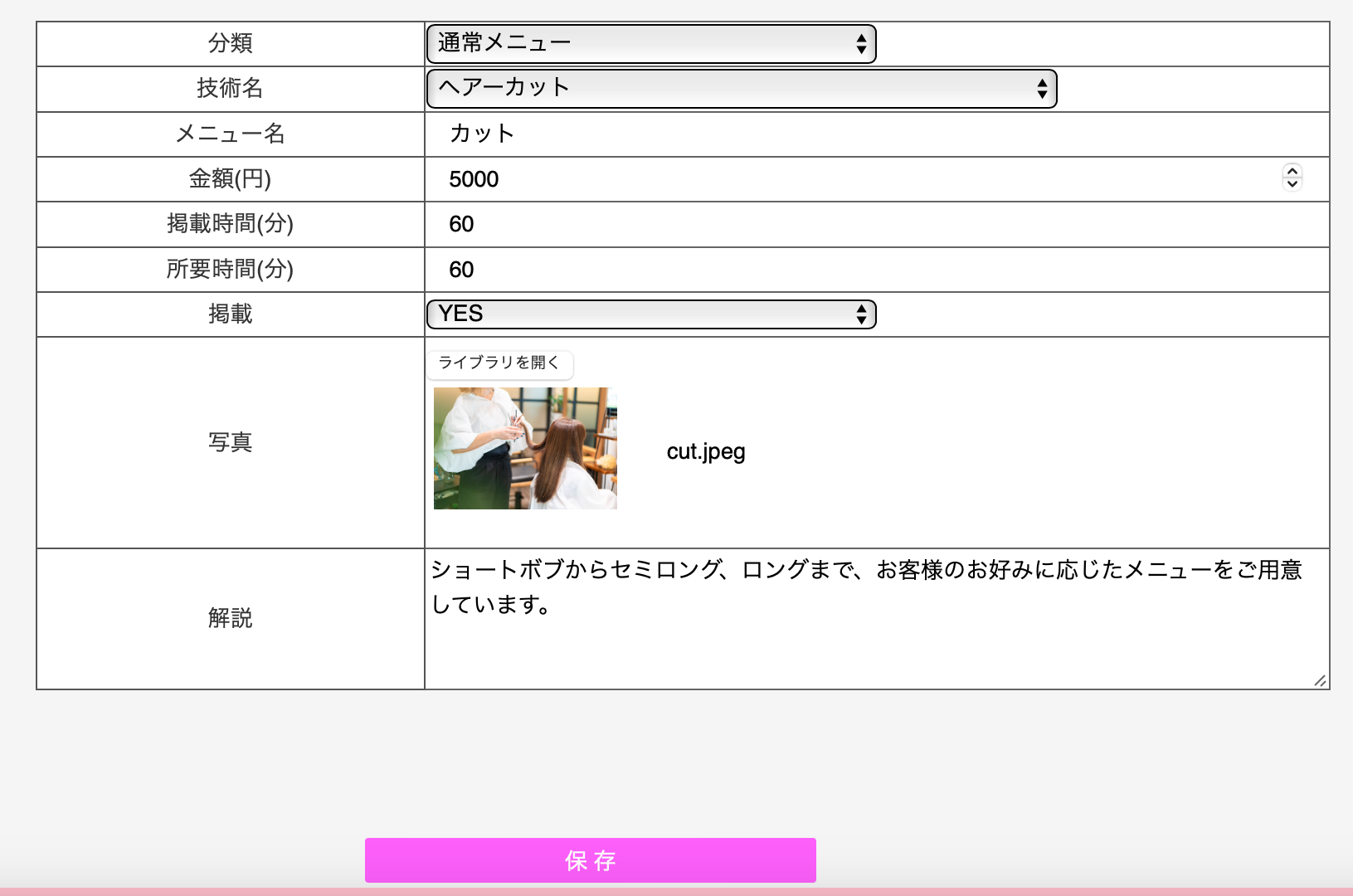Click the cut.jpeg file name

point(706,451)
